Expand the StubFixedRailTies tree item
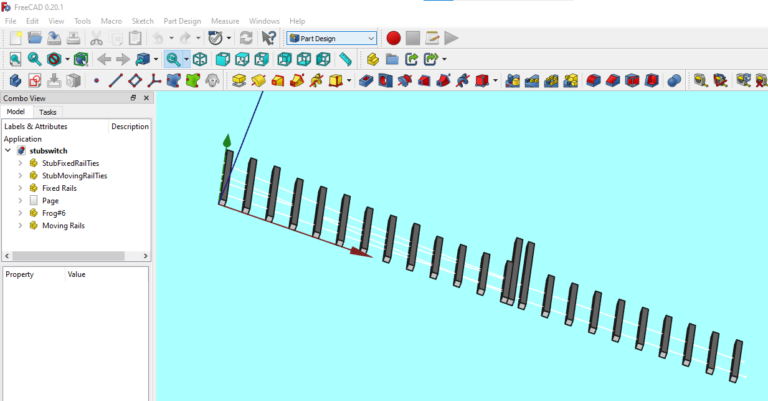The image size is (768, 401). point(20,163)
